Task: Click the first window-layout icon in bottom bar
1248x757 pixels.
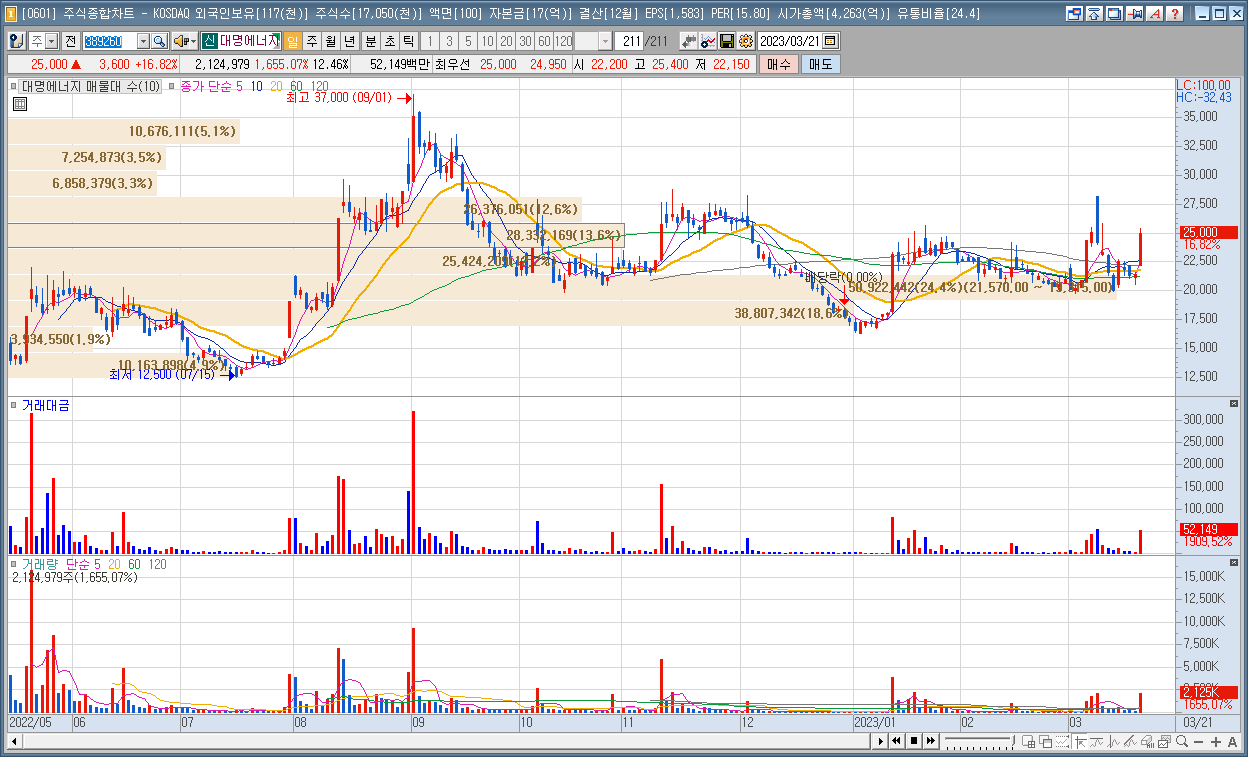Action: click(x=1028, y=741)
